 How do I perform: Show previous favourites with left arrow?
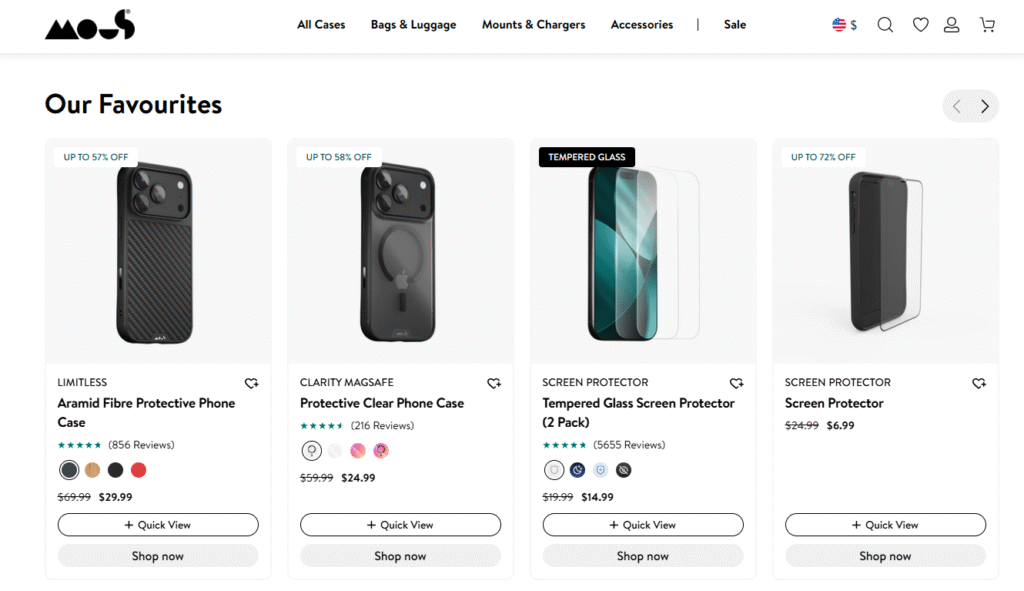[957, 106]
